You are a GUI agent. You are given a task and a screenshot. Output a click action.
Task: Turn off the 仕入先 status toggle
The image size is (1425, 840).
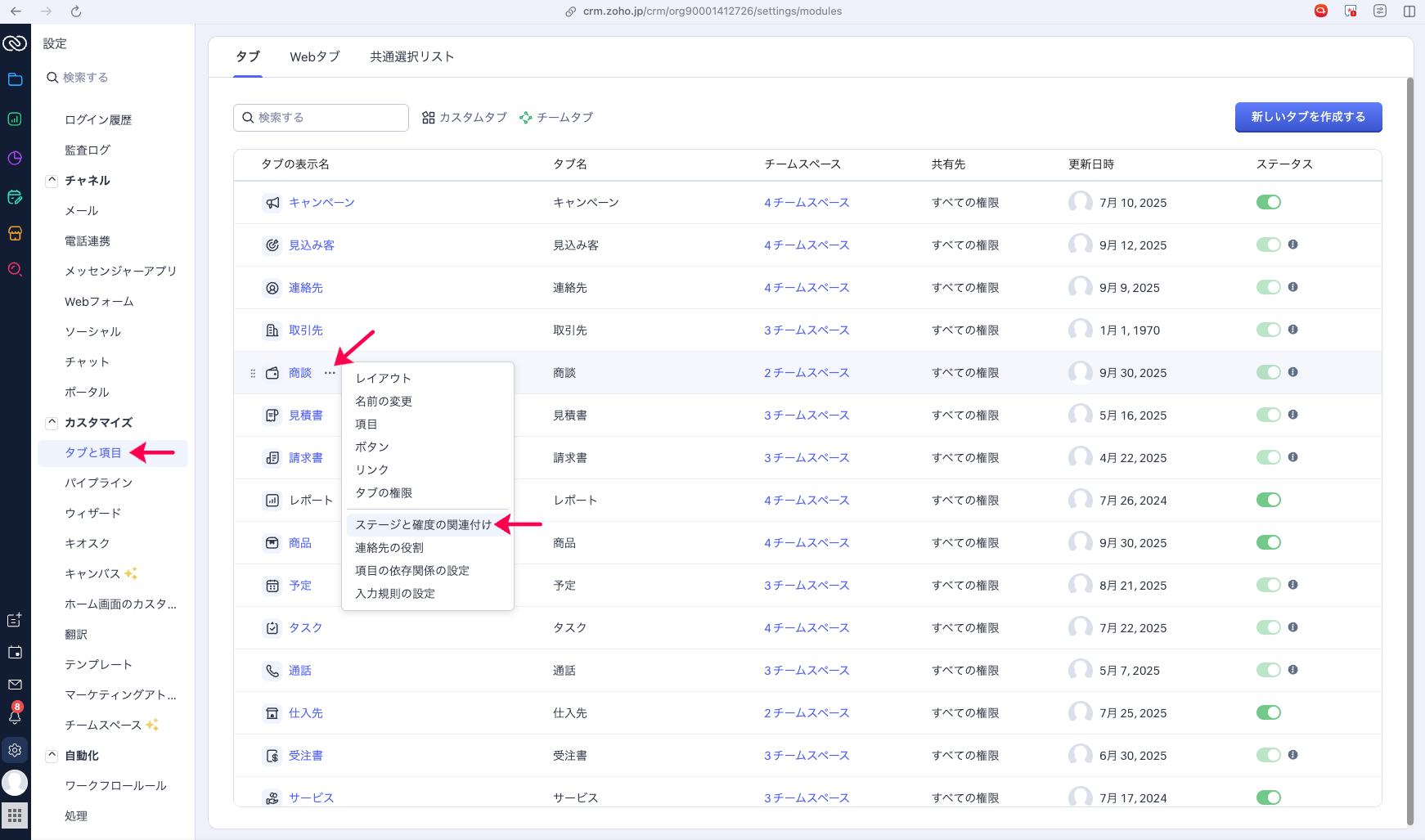1268,712
